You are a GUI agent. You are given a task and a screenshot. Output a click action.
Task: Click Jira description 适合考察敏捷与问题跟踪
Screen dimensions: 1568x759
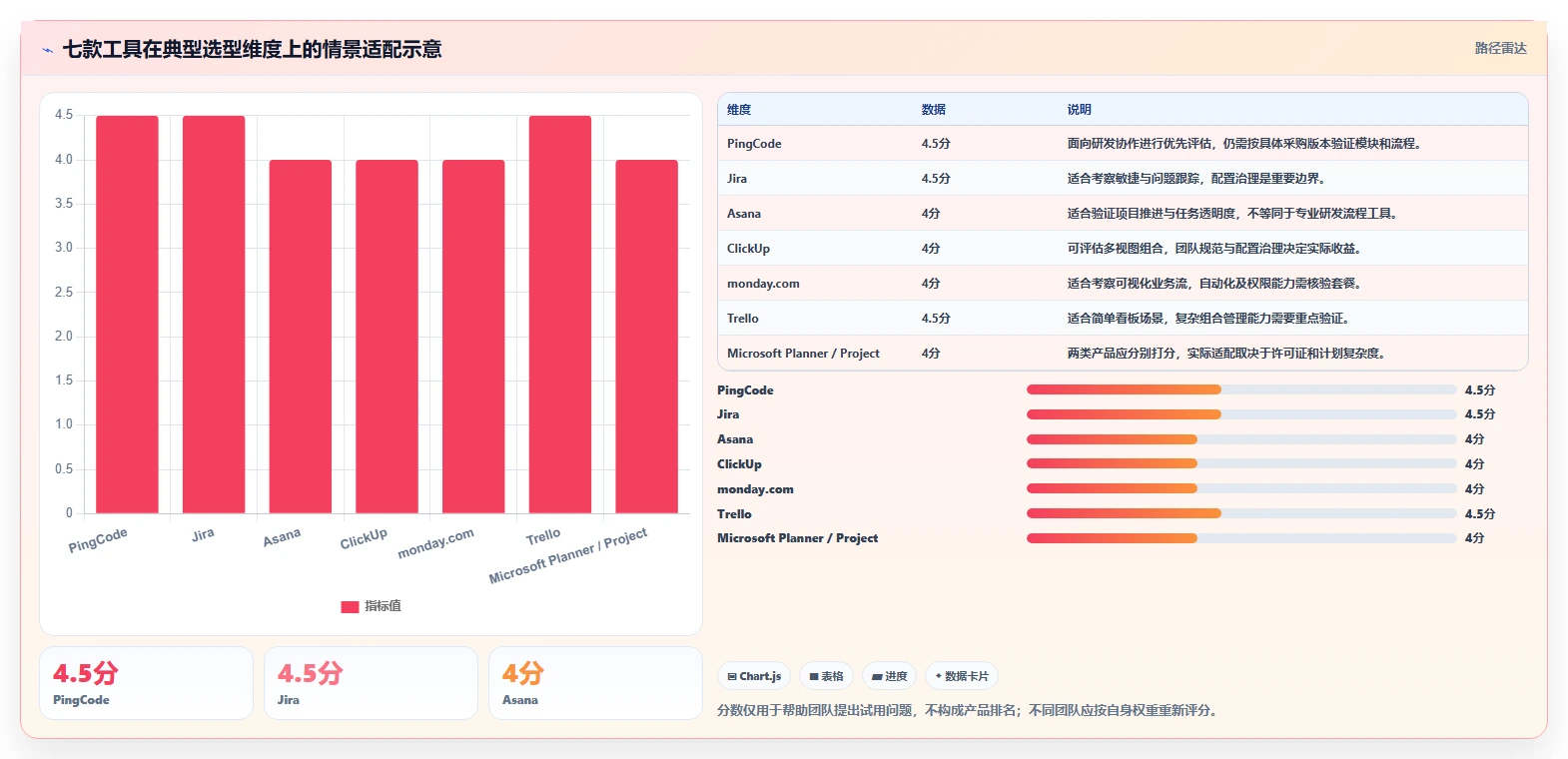pyautogui.click(x=1133, y=179)
